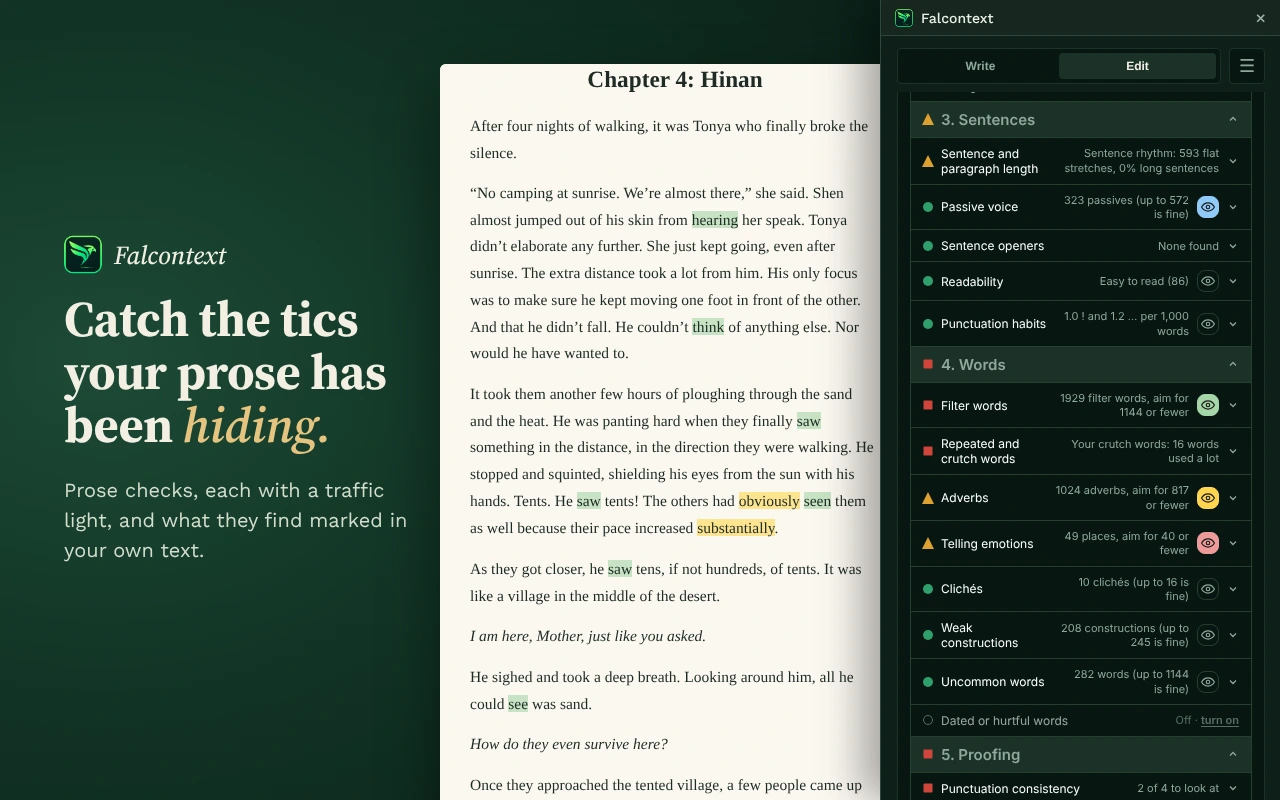This screenshot has height=800, width=1280.
Task: Click the Falcontext bird logo in panel header
Action: [x=904, y=18]
